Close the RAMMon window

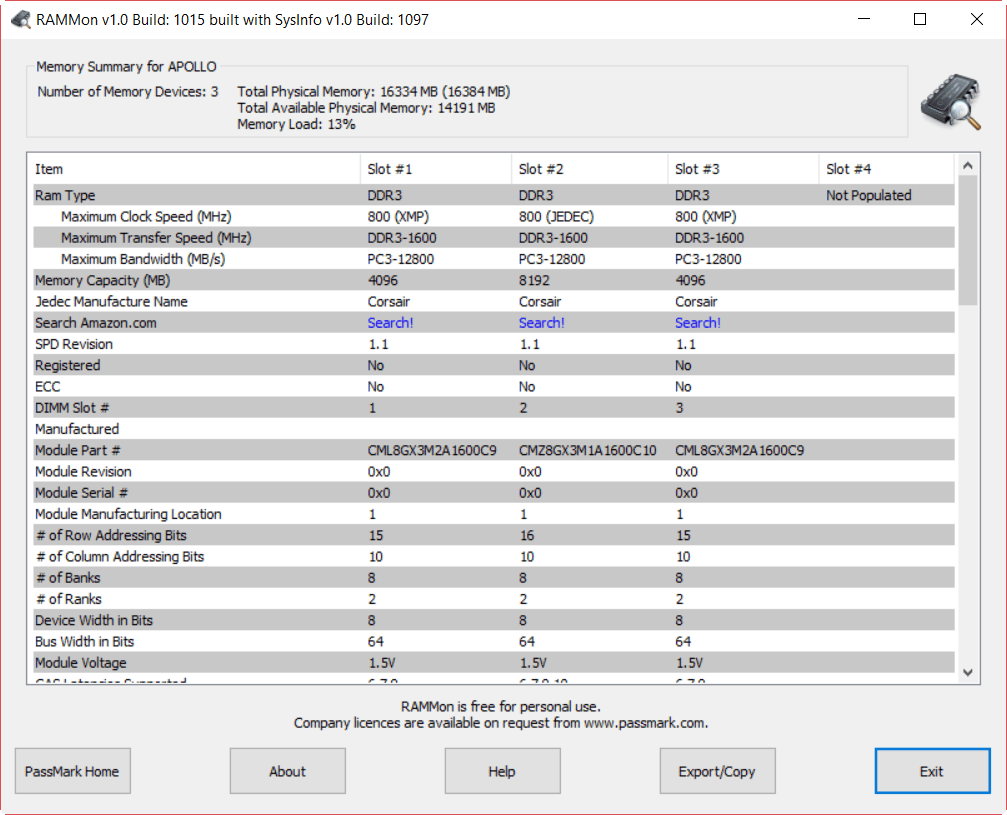pyautogui.click(x=977, y=19)
